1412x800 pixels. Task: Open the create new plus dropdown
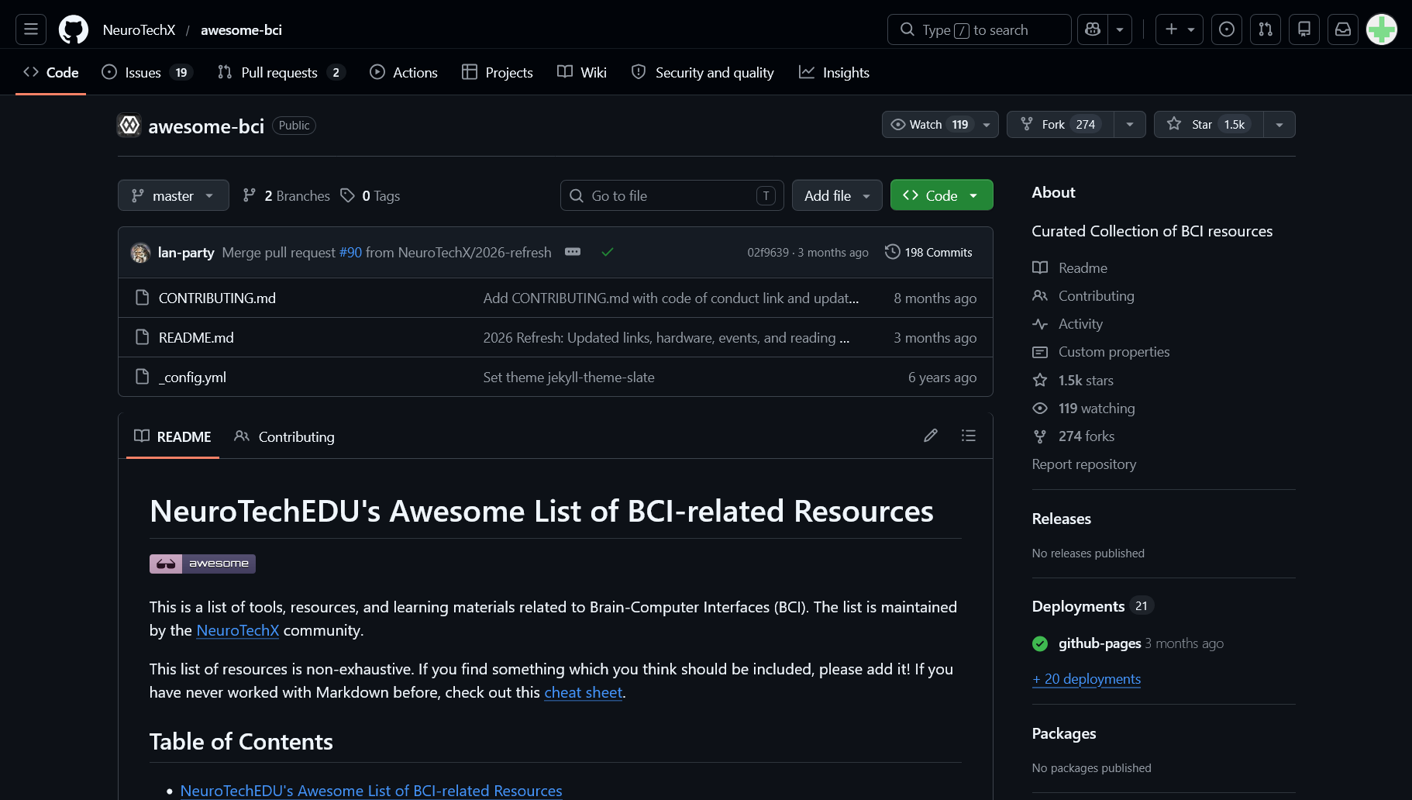(x=1180, y=30)
